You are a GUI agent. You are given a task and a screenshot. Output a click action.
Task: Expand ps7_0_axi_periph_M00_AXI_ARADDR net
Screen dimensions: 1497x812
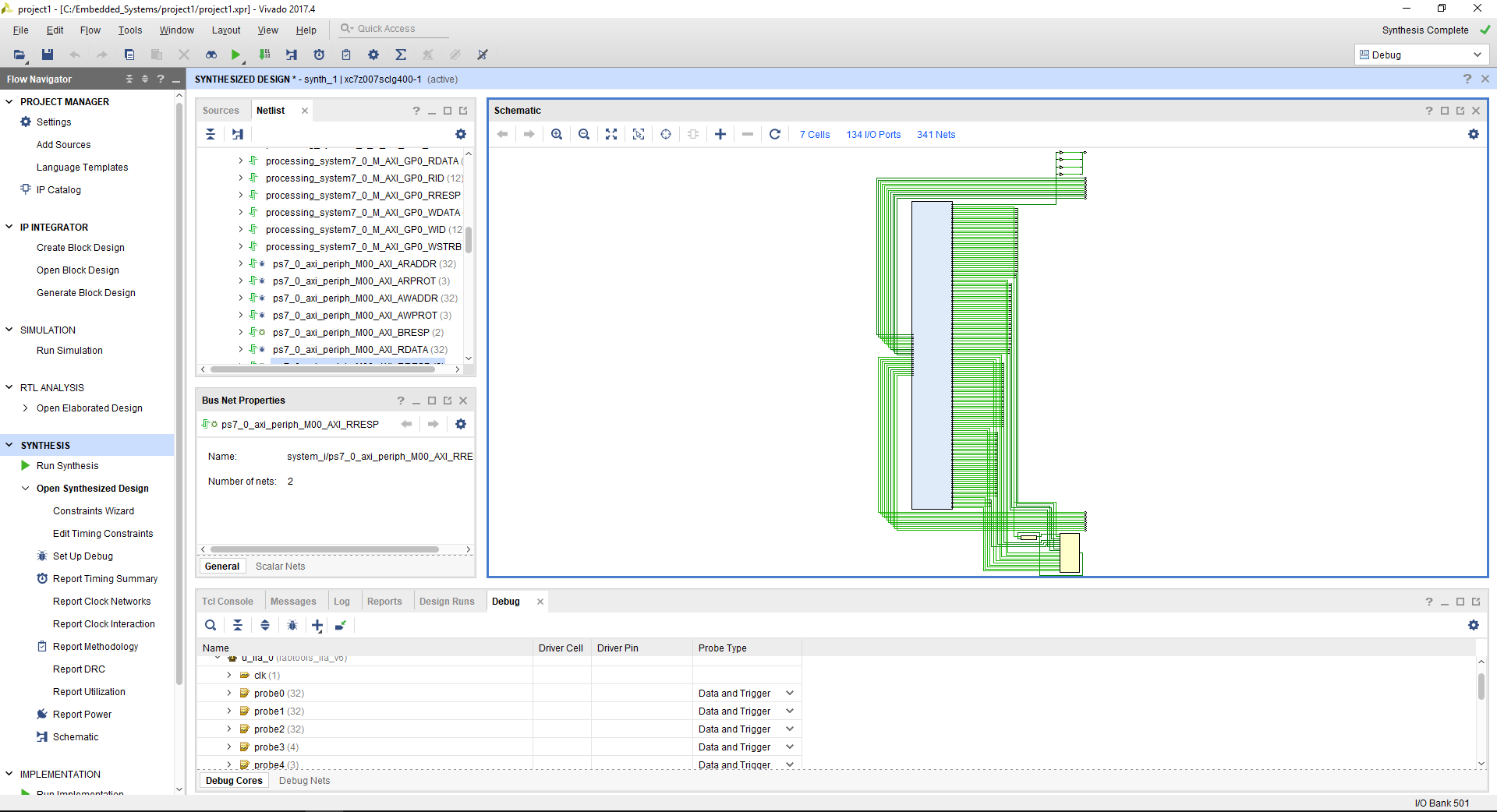point(240,263)
